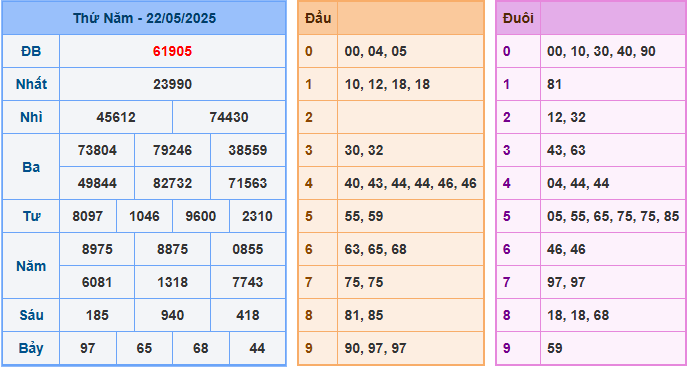Click Đuôi row values 12, 32
689x368 pixels.
pos(566,117)
